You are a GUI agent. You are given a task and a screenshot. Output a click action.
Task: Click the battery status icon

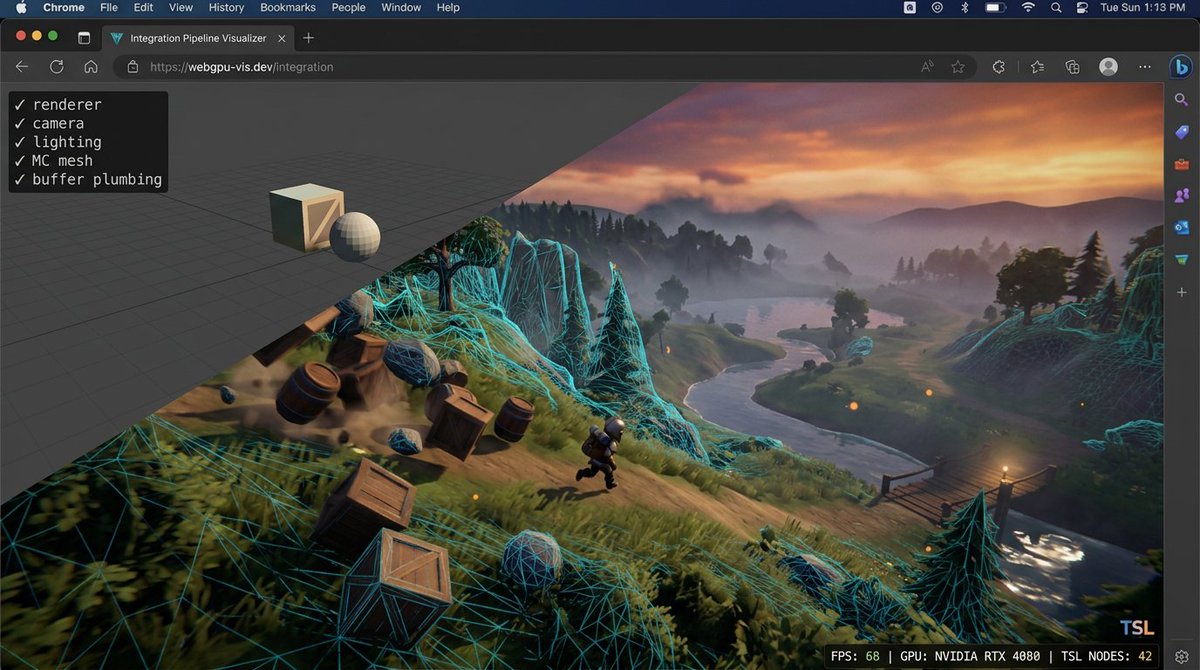click(995, 7)
